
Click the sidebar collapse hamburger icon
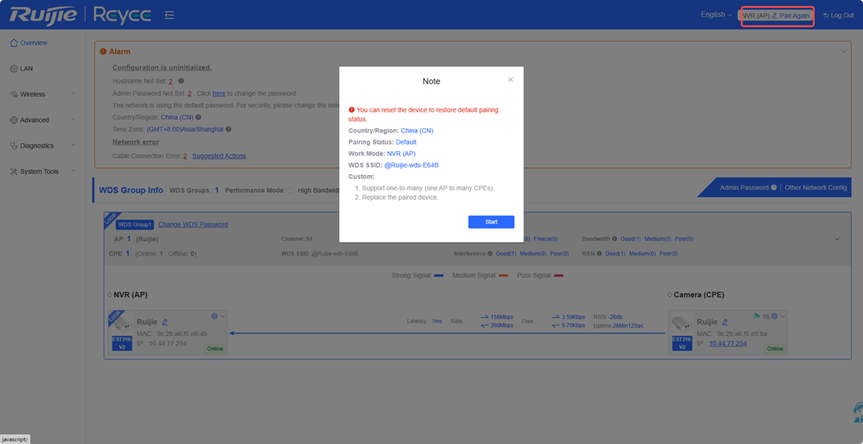click(169, 15)
